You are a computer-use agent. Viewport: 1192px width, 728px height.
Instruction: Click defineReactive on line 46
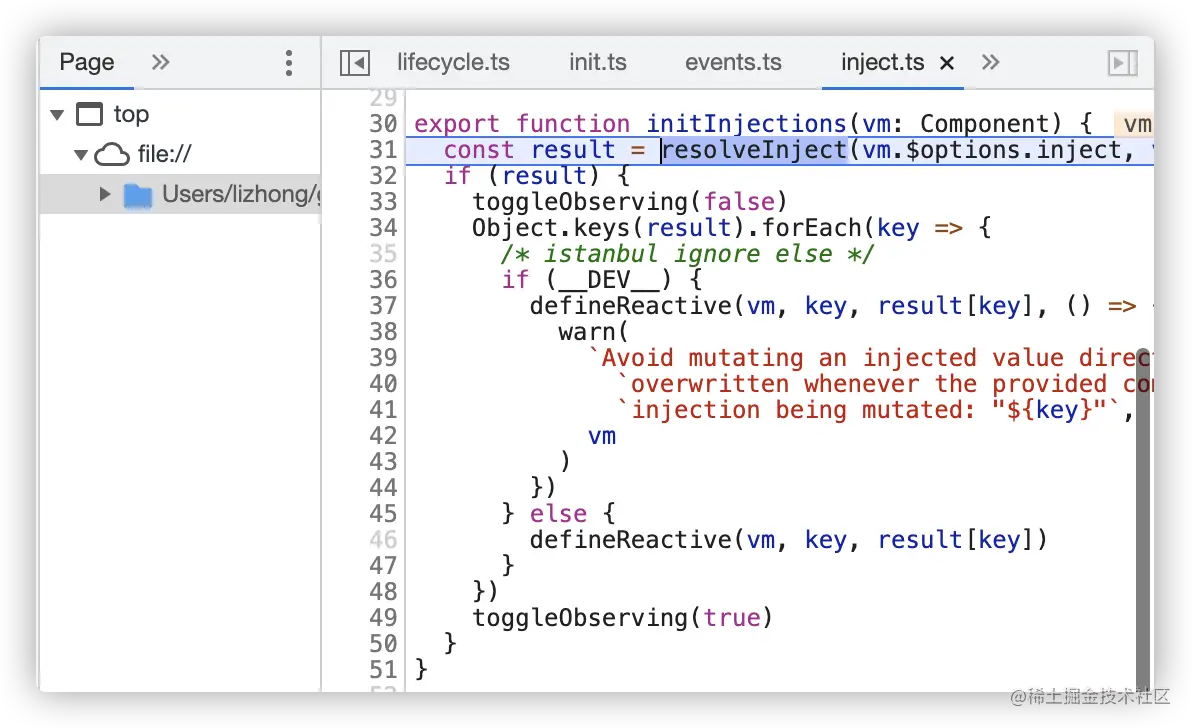[x=630, y=540]
